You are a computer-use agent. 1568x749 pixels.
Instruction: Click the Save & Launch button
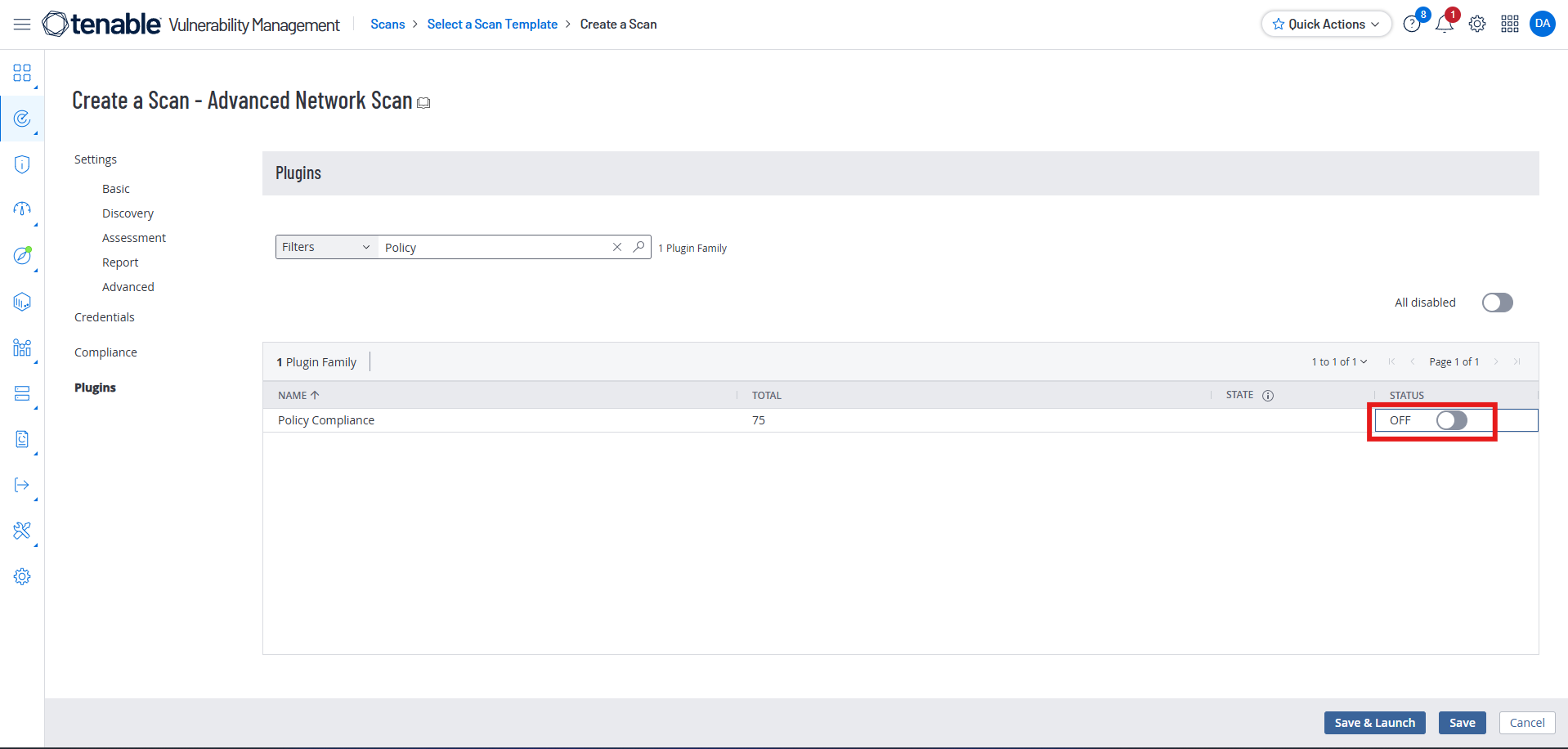click(1374, 723)
